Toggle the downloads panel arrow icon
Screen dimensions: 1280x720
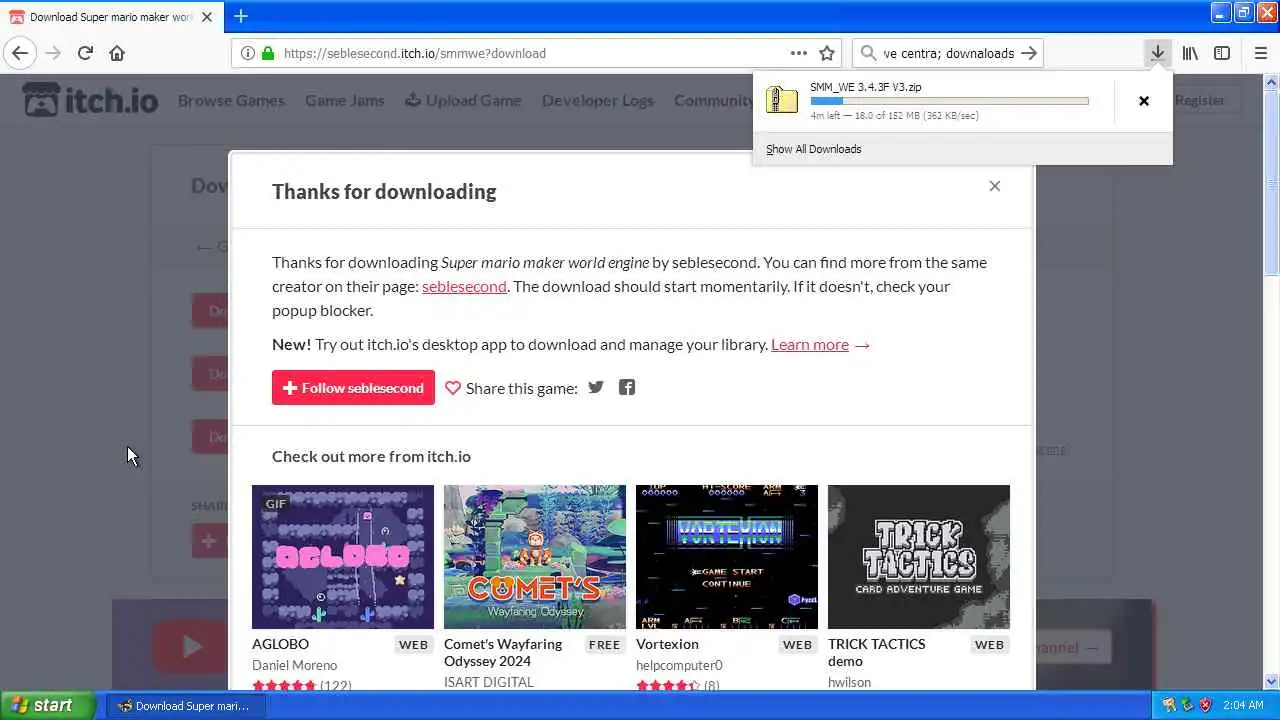1157,53
